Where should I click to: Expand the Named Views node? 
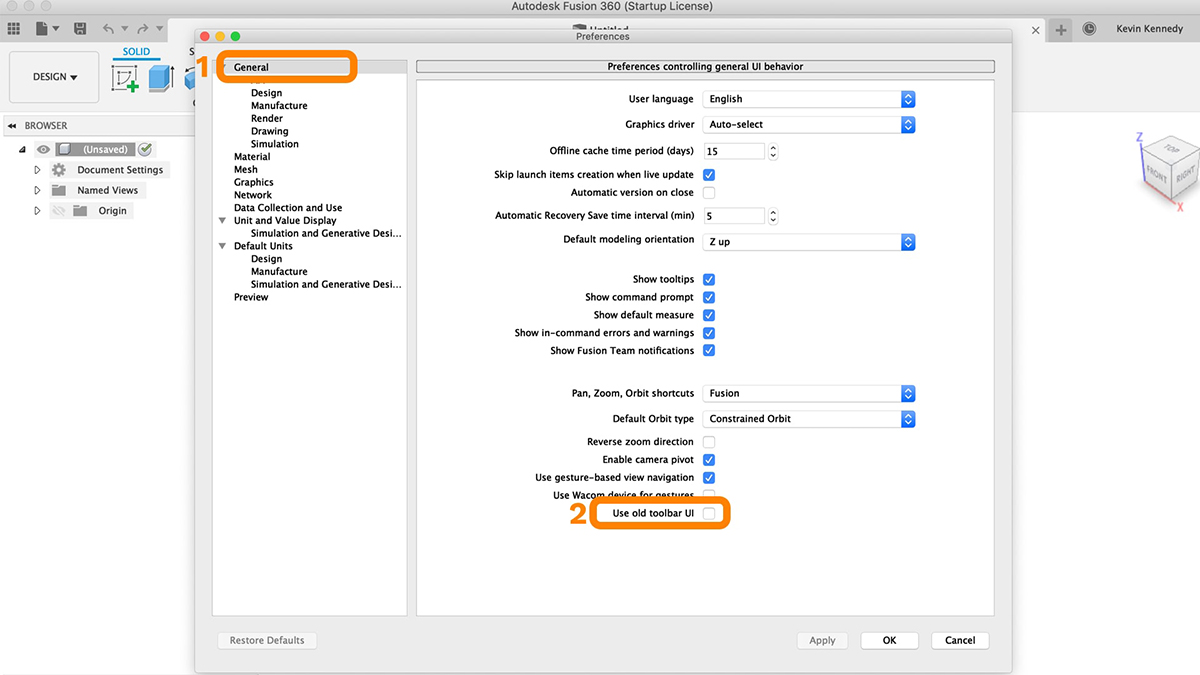coord(37,190)
